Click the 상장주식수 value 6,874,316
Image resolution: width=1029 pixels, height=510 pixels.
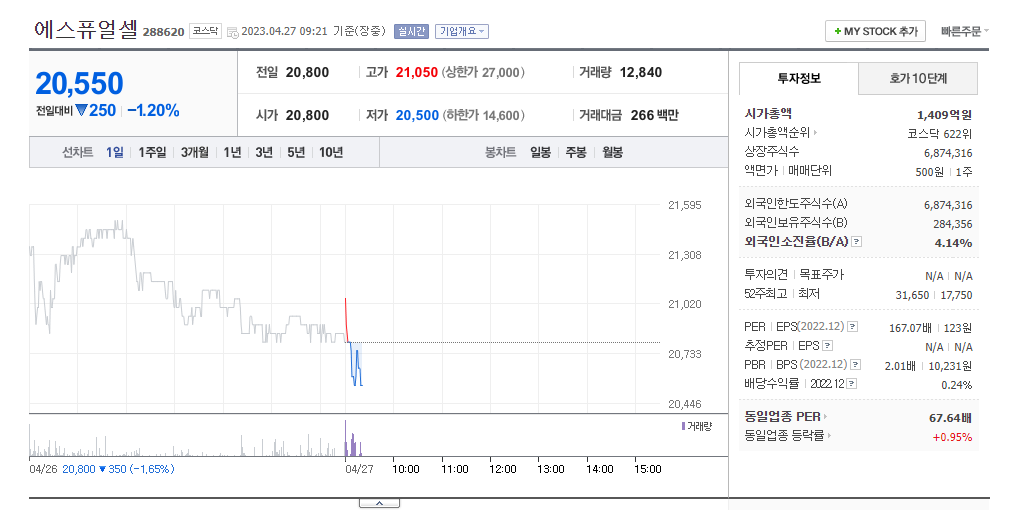(x=948, y=153)
